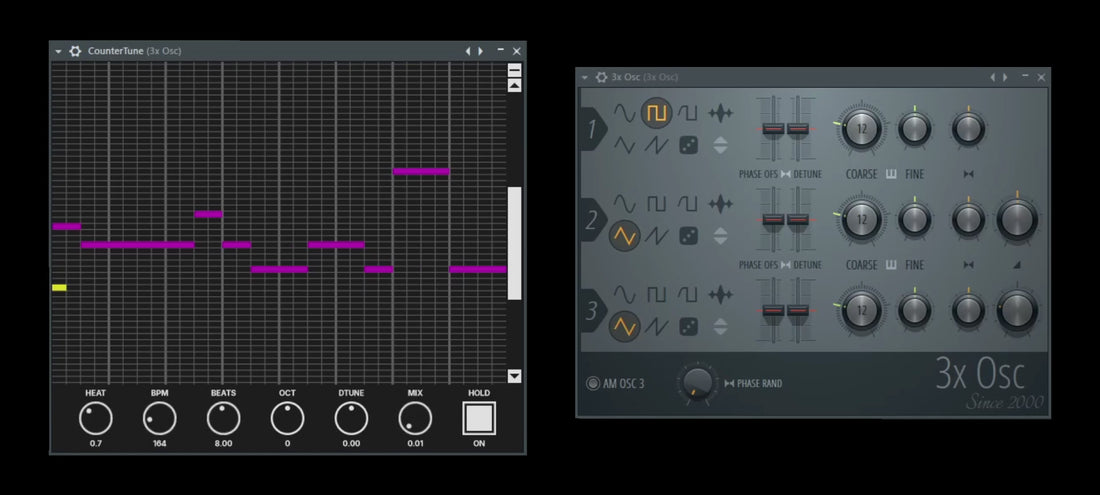Screen dimensions: 1100x495
Task: Click the BEATS knob in CounterTune
Action: point(223,419)
